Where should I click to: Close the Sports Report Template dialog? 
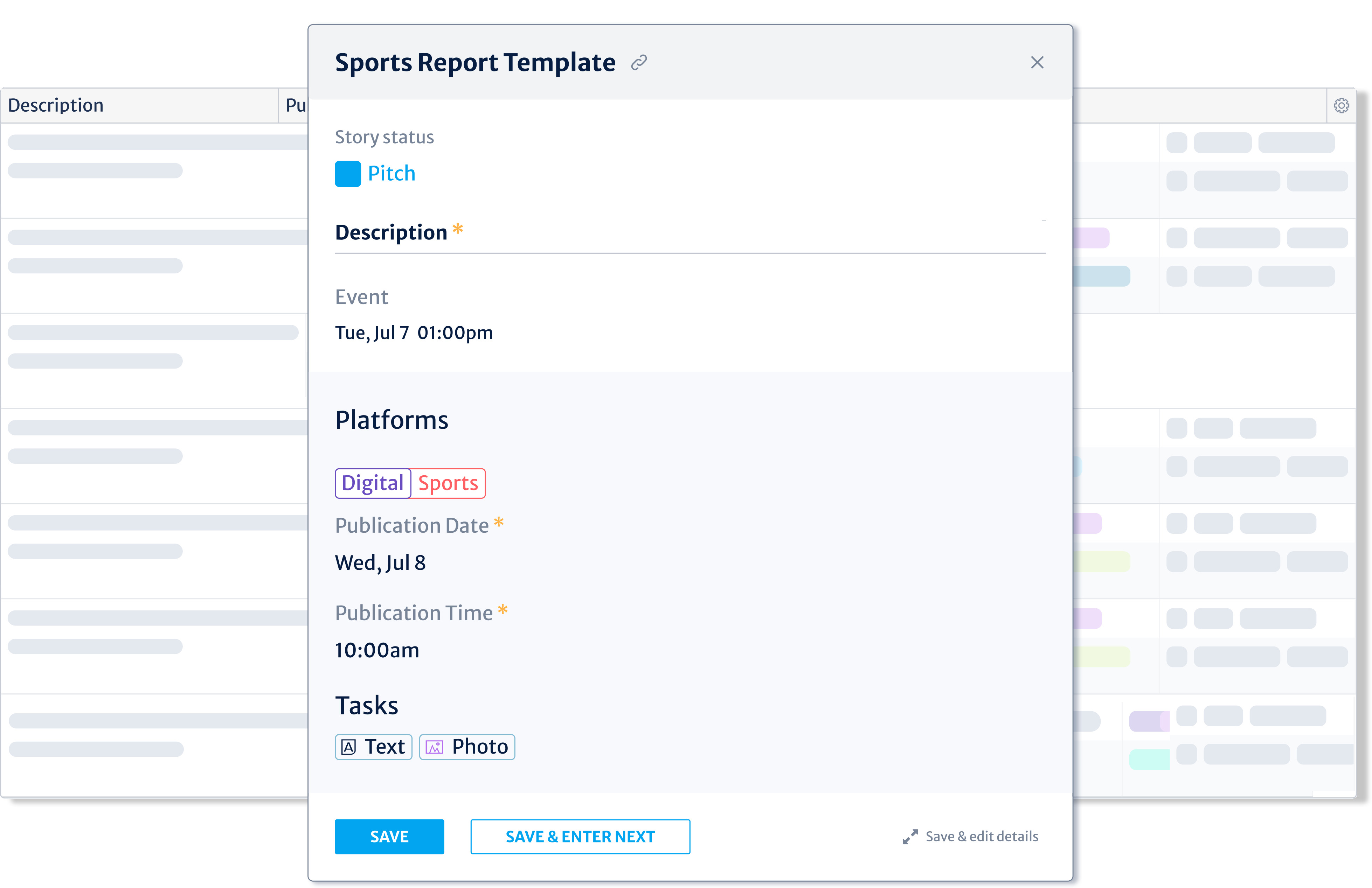point(1037,62)
